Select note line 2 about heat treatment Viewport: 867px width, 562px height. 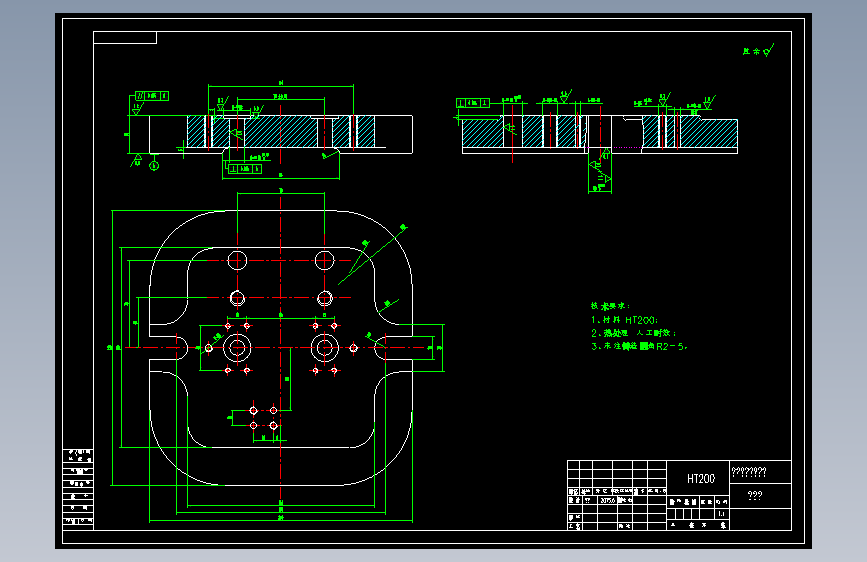pos(634,333)
